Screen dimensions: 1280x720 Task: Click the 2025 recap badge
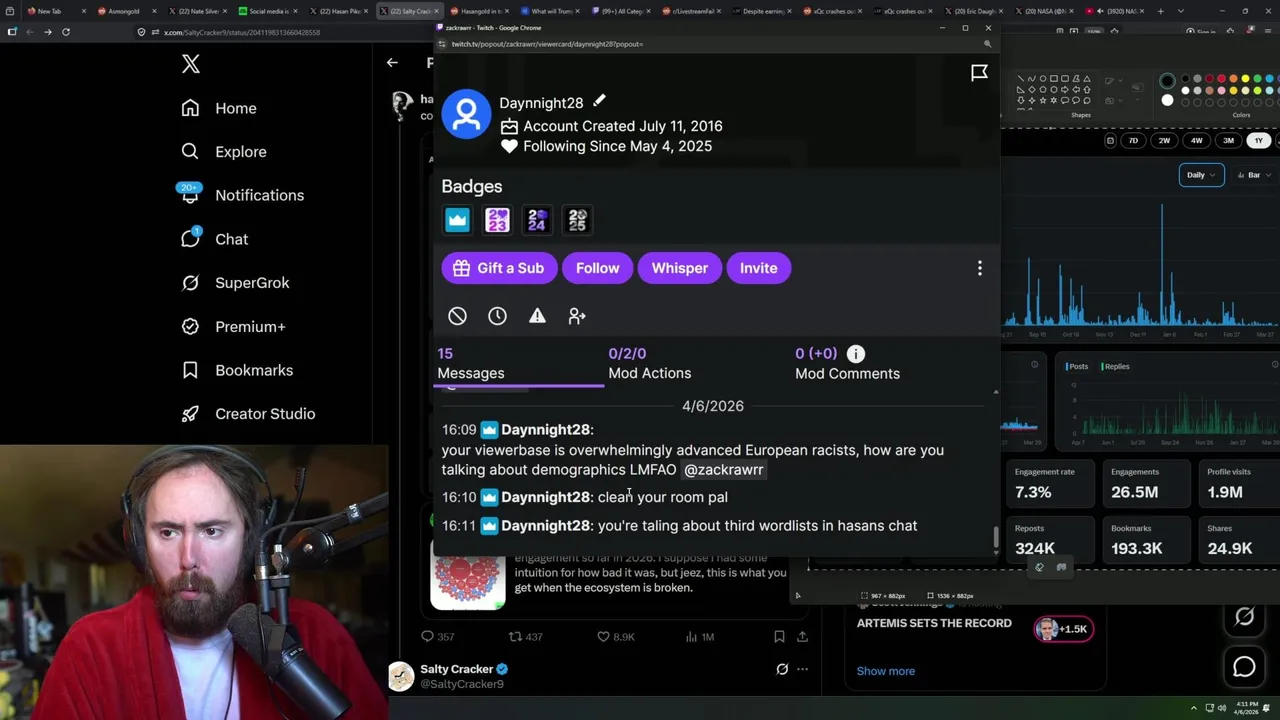[x=577, y=220]
